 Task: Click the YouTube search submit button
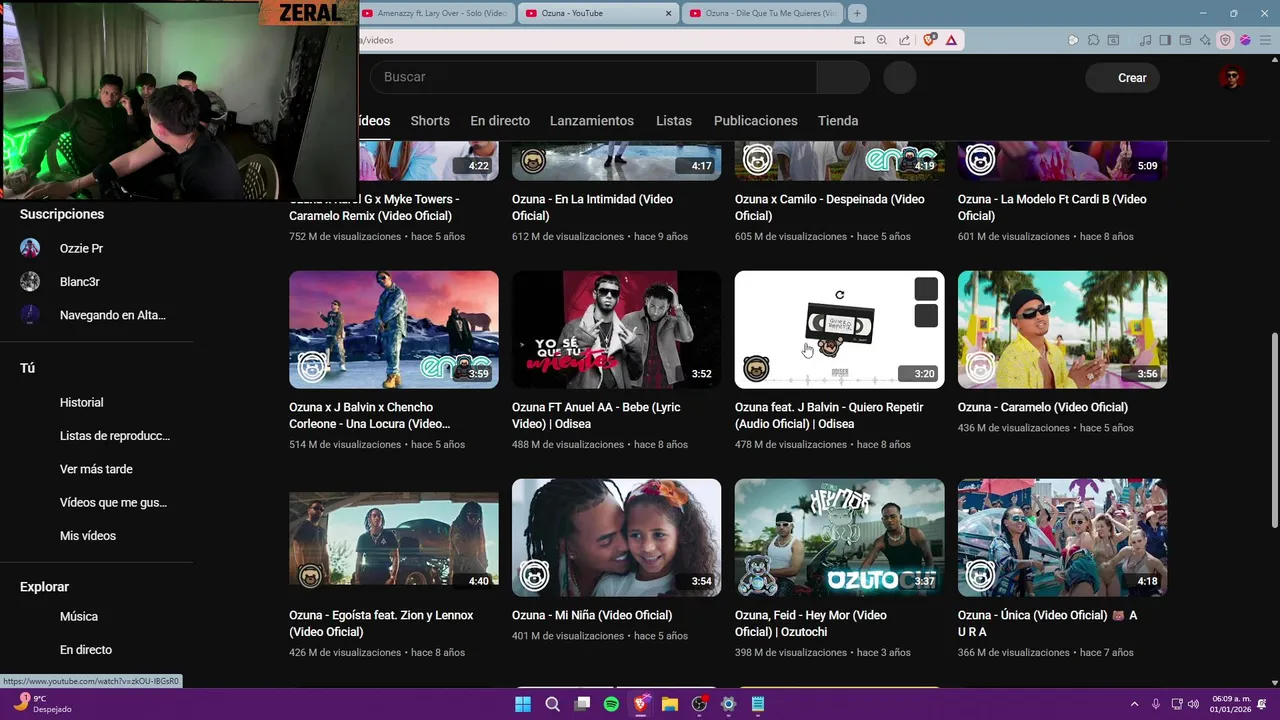point(843,77)
